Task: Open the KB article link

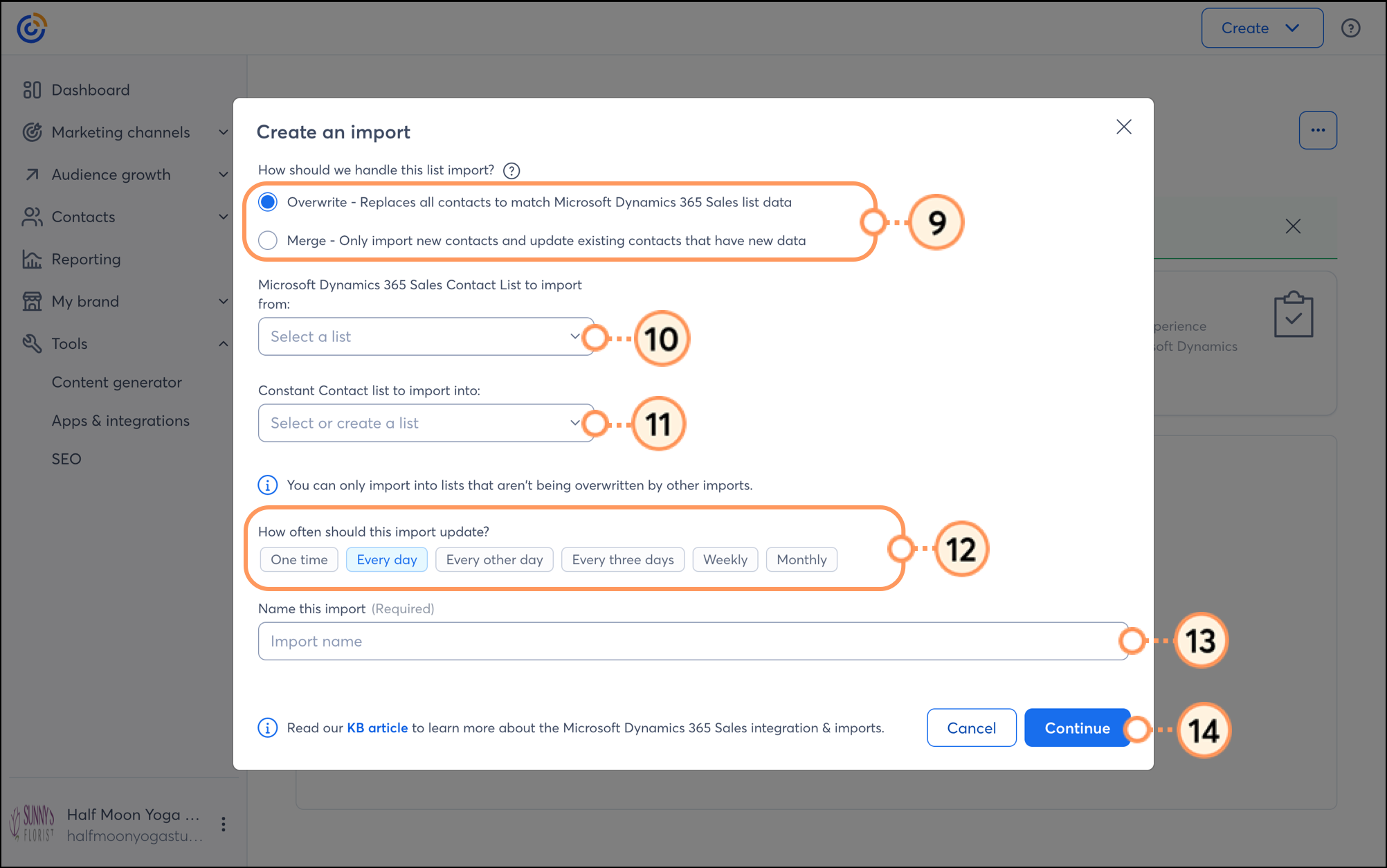Action: click(x=377, y=728)
